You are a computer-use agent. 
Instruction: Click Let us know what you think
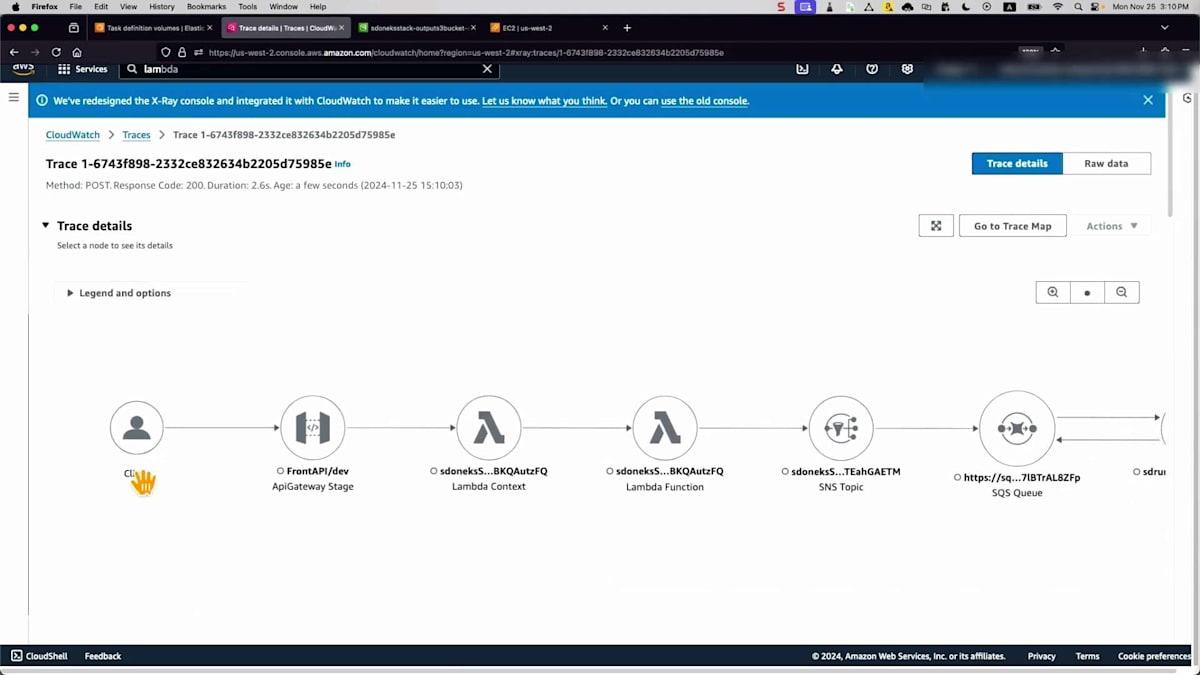tap(544, 101)
